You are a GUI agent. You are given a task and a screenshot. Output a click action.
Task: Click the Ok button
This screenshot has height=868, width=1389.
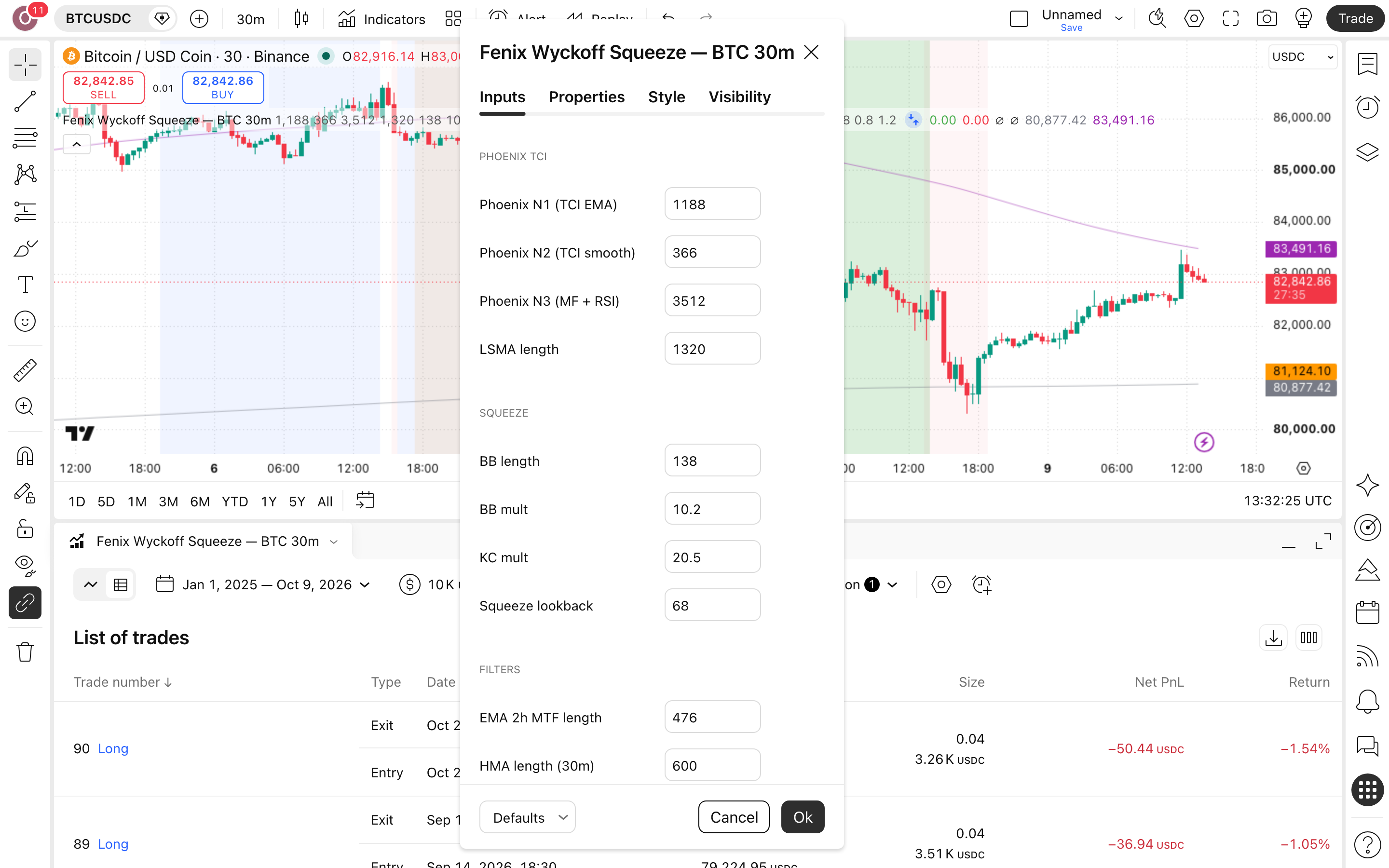pyautogui.click(x=803, y=817)
